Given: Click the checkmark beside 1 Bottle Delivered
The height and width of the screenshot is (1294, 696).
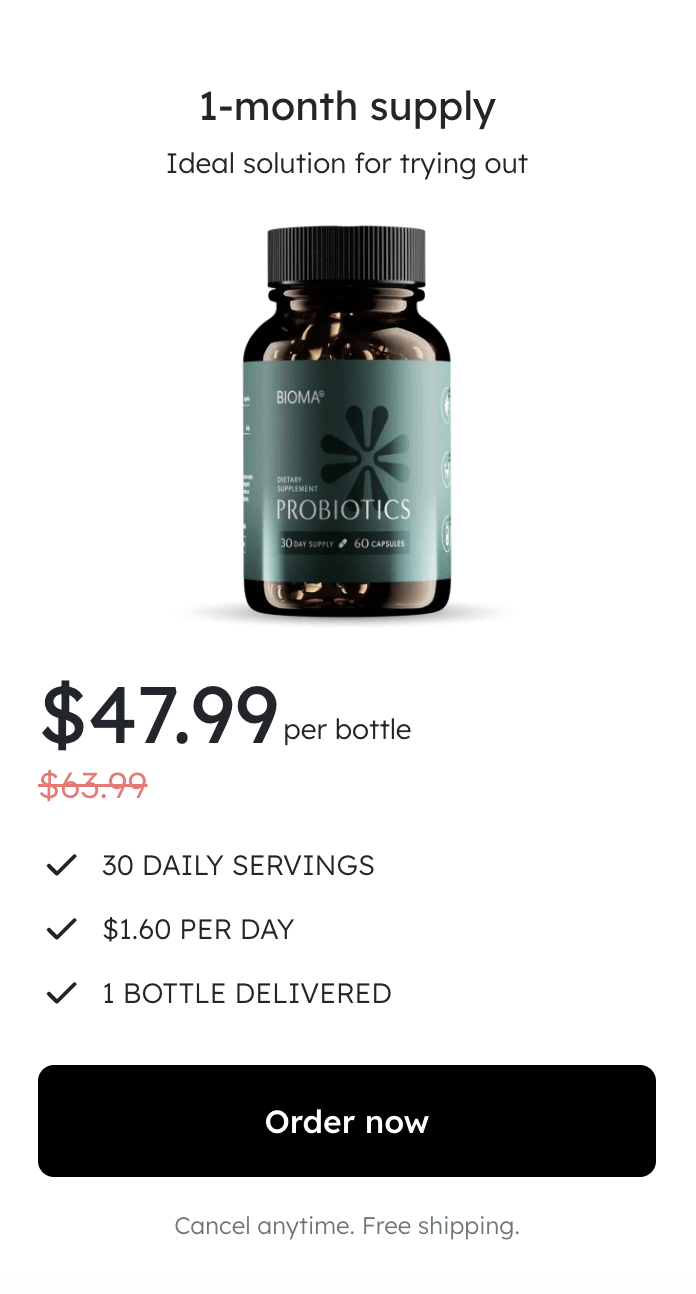Looking at the screenshot, I should tap(62, 993).
